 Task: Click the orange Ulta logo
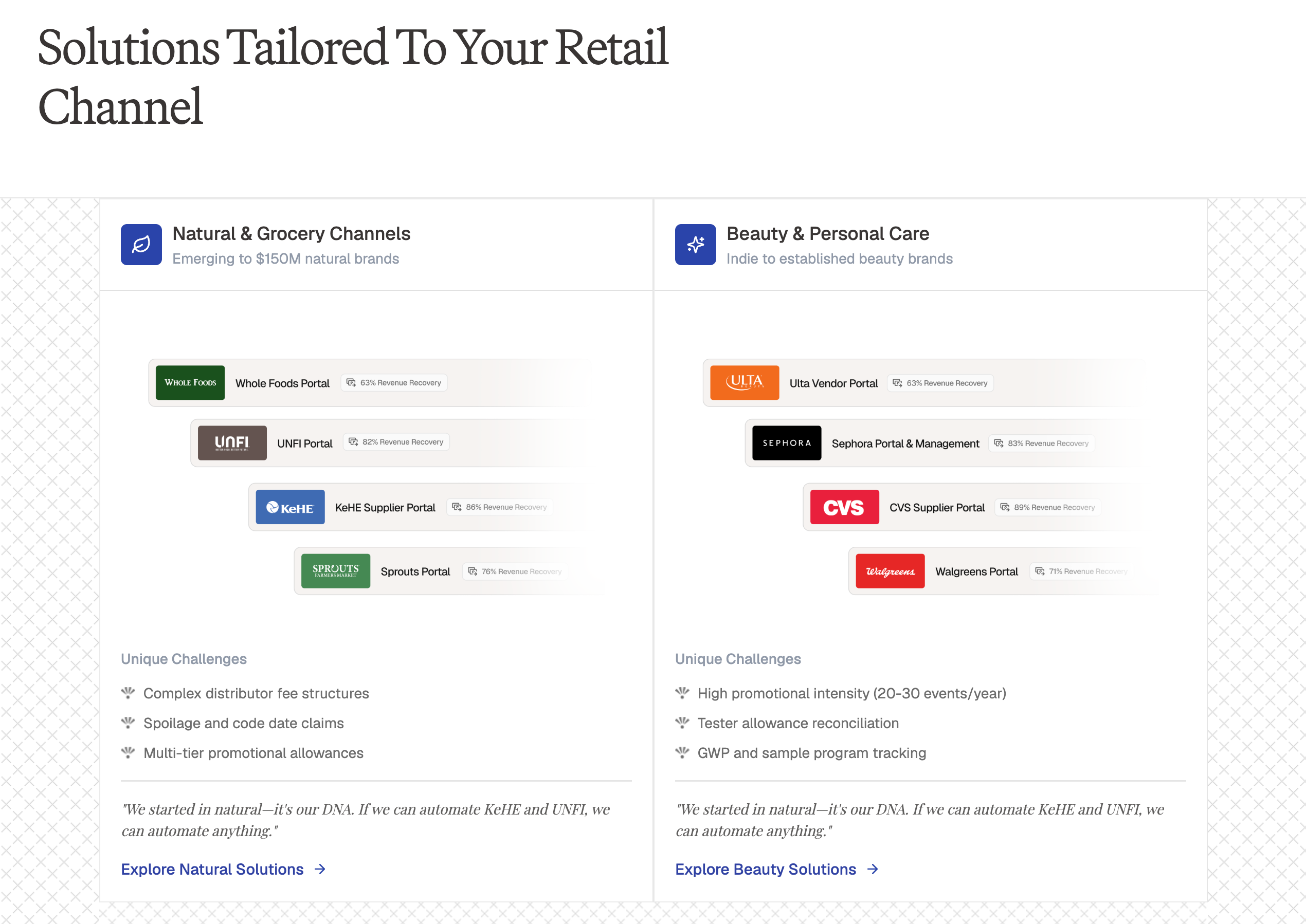[744, 382]
